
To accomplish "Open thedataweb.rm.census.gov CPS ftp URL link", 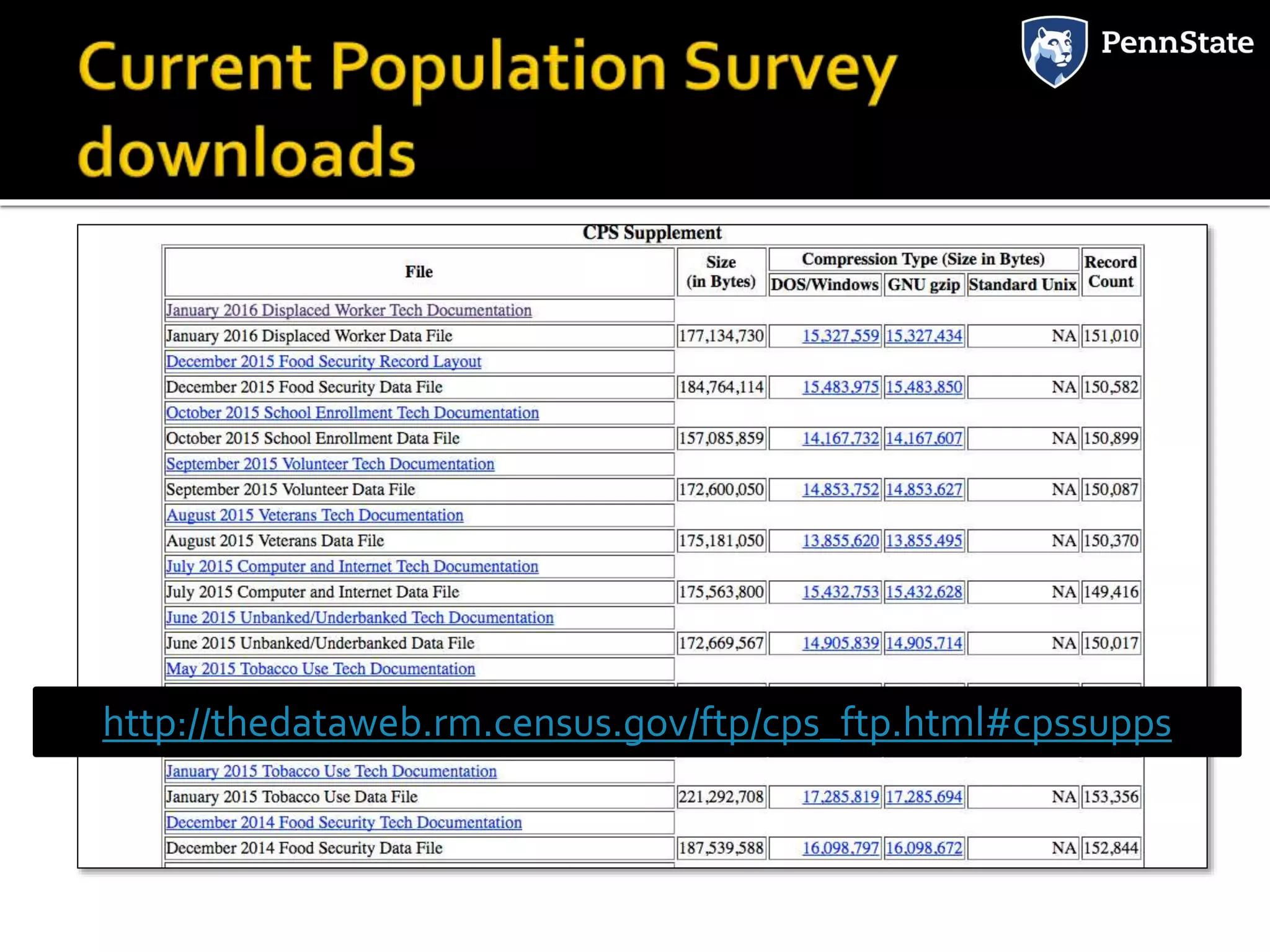I will click(637, 722).
